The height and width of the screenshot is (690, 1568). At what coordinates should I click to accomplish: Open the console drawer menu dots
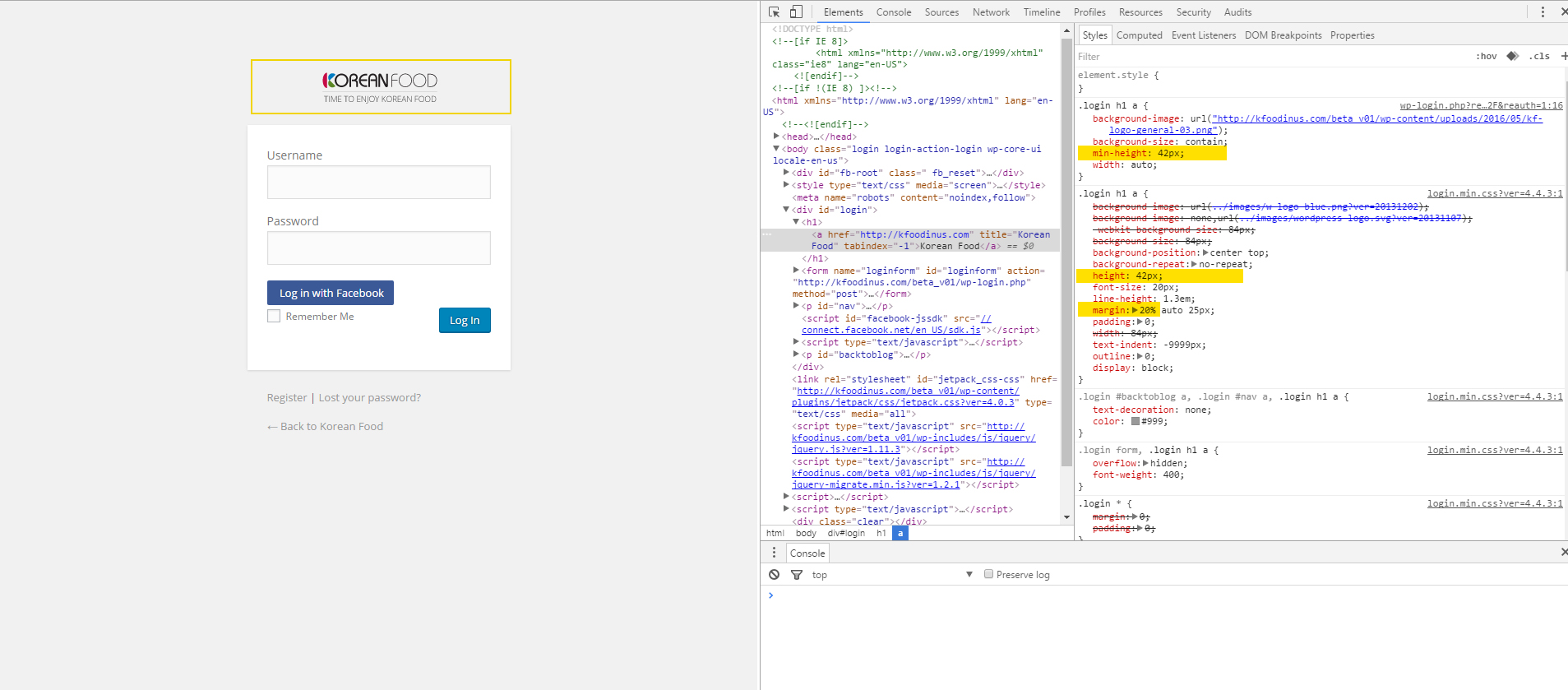(774, 553)
